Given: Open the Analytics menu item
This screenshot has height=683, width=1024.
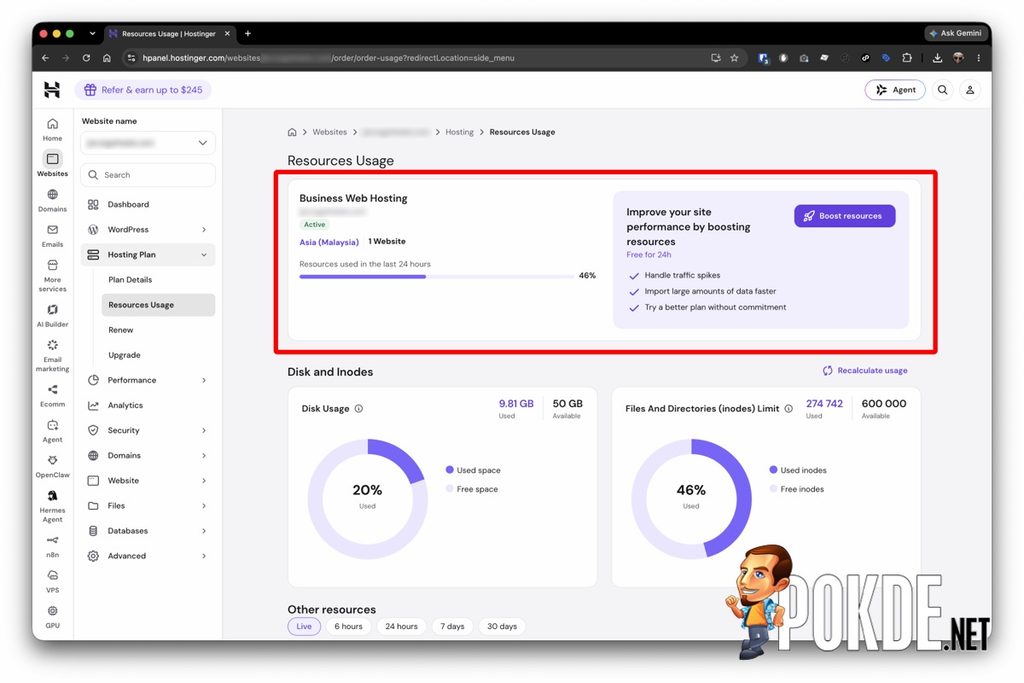Looking at the screenshot, I should 148,405.
